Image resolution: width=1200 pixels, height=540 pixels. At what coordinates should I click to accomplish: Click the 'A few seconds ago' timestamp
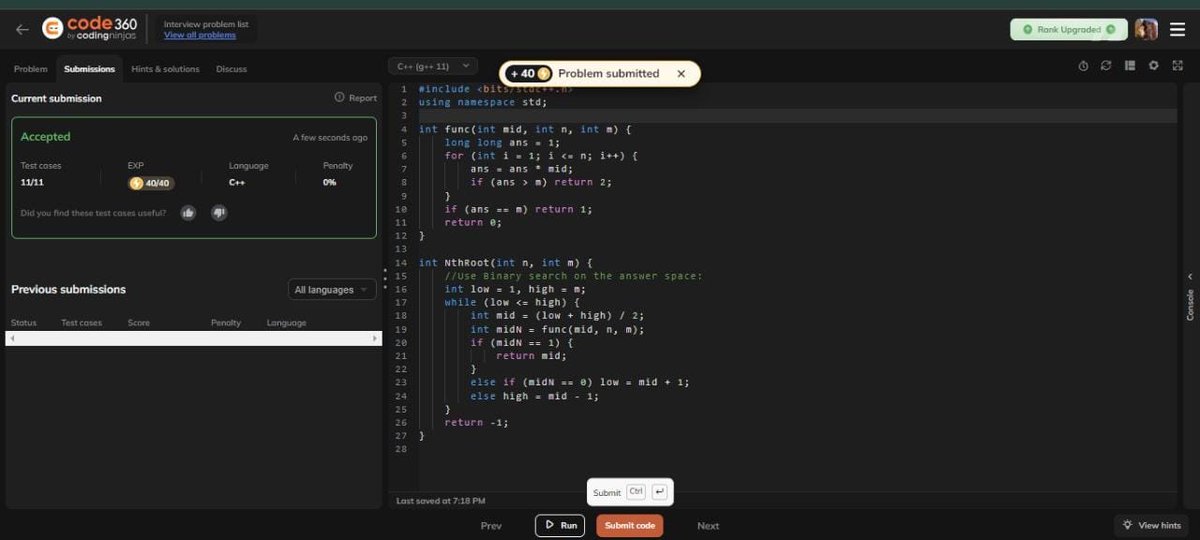(330, 138)
